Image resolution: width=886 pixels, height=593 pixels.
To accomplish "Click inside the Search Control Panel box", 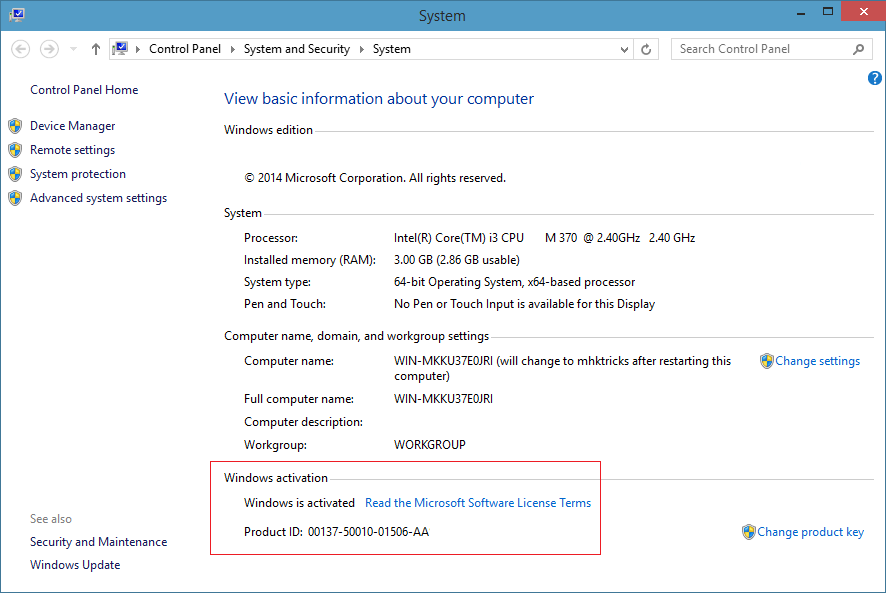I will click(x=760, y=48).
